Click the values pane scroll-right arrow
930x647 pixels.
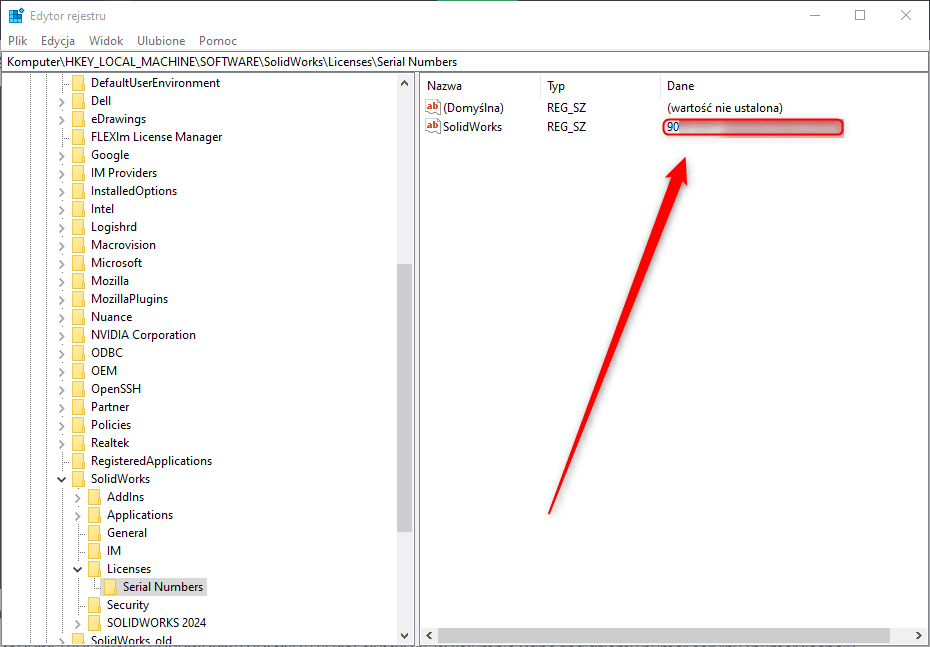pos(919,636)
